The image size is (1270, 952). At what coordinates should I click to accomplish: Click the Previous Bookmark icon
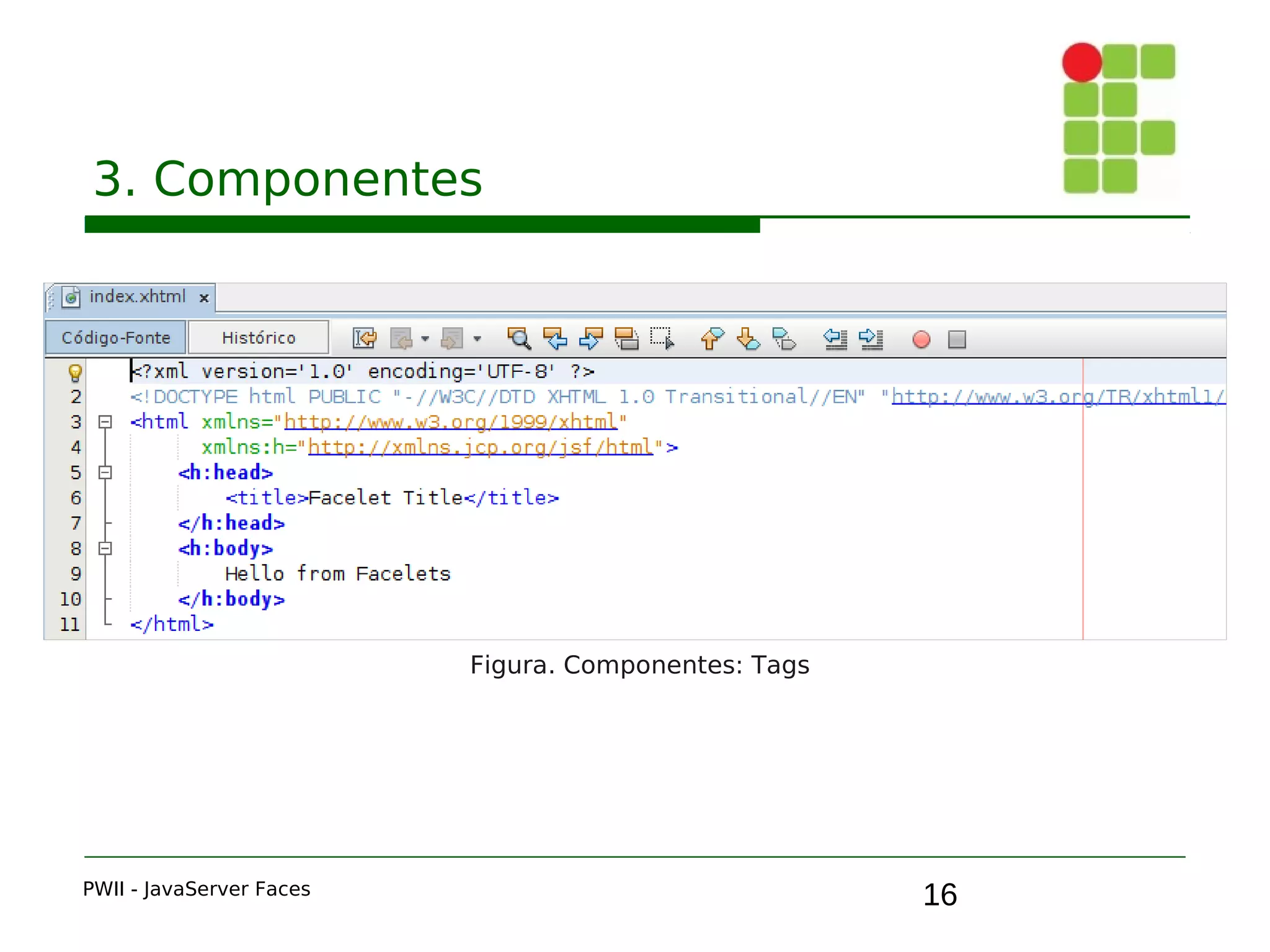tap(712, 339)
